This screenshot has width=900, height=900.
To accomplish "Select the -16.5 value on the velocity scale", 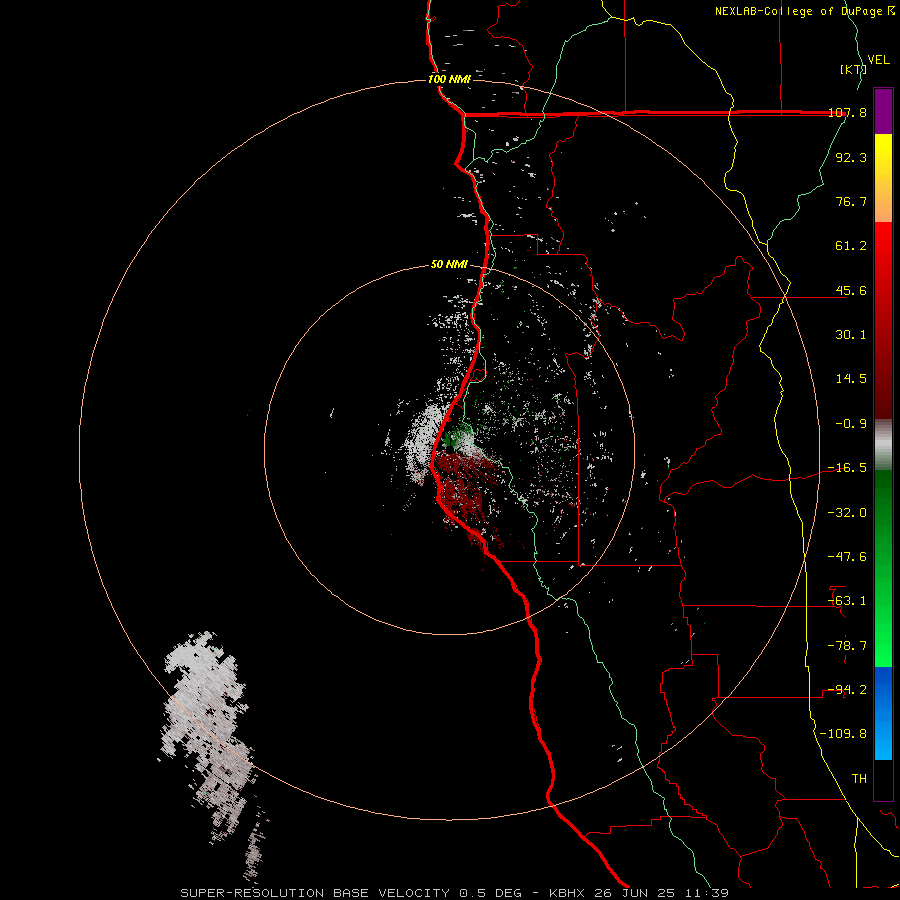I will tap(847, 468).
